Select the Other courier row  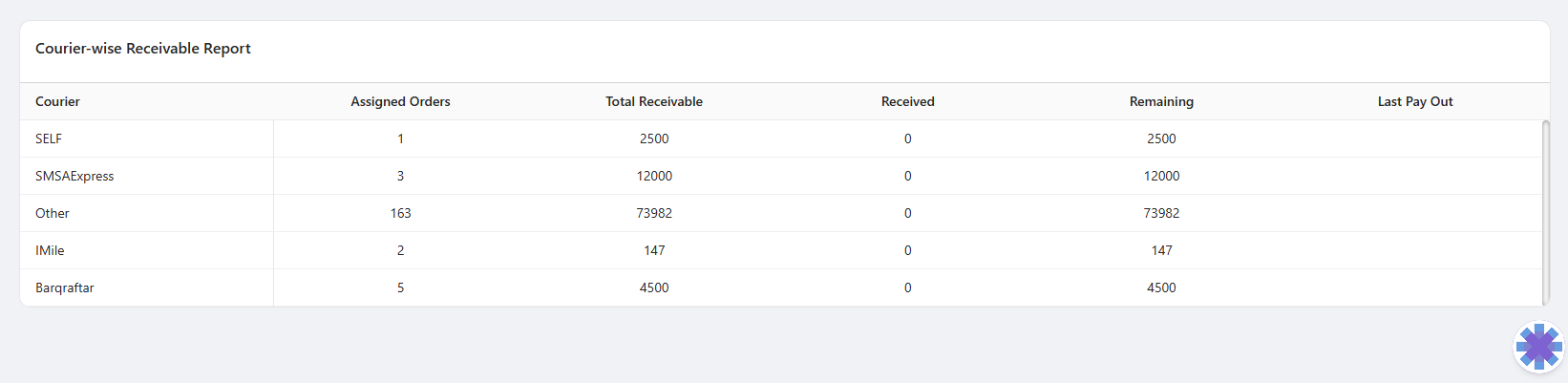click(53, 213)
